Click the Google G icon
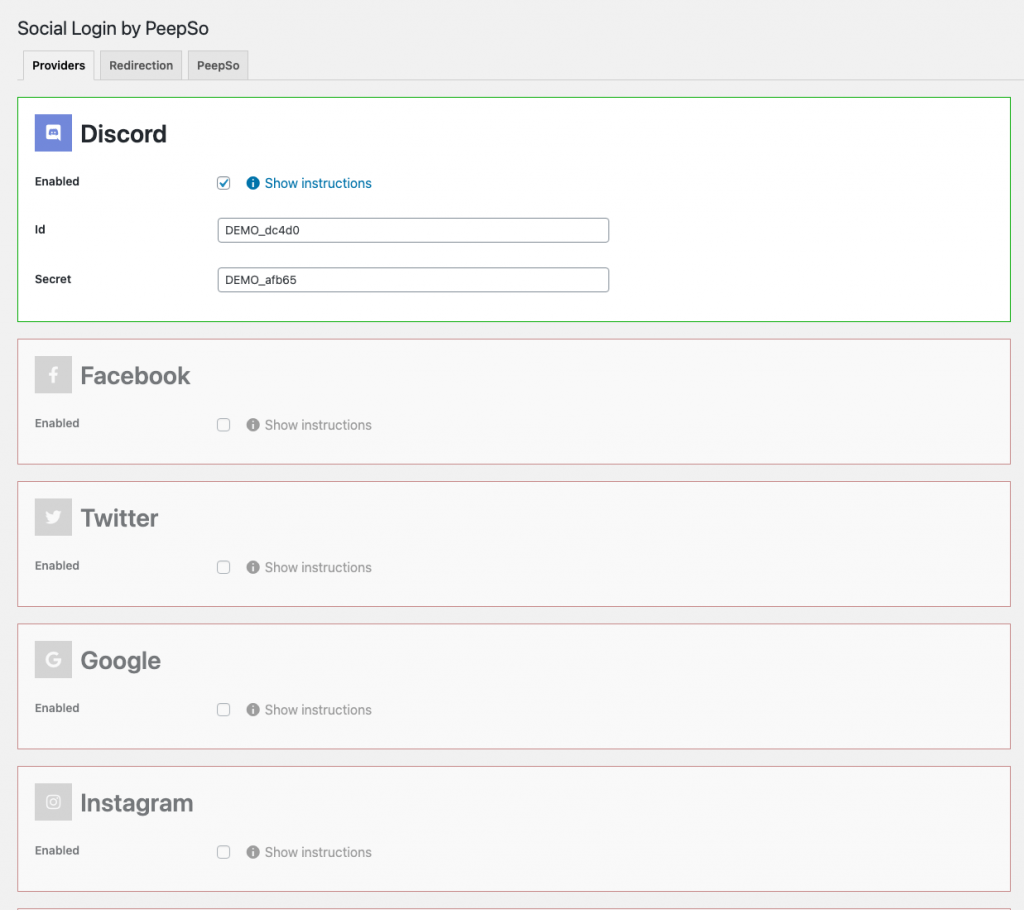Screen dimensions: 1024x910 [54, 660]
